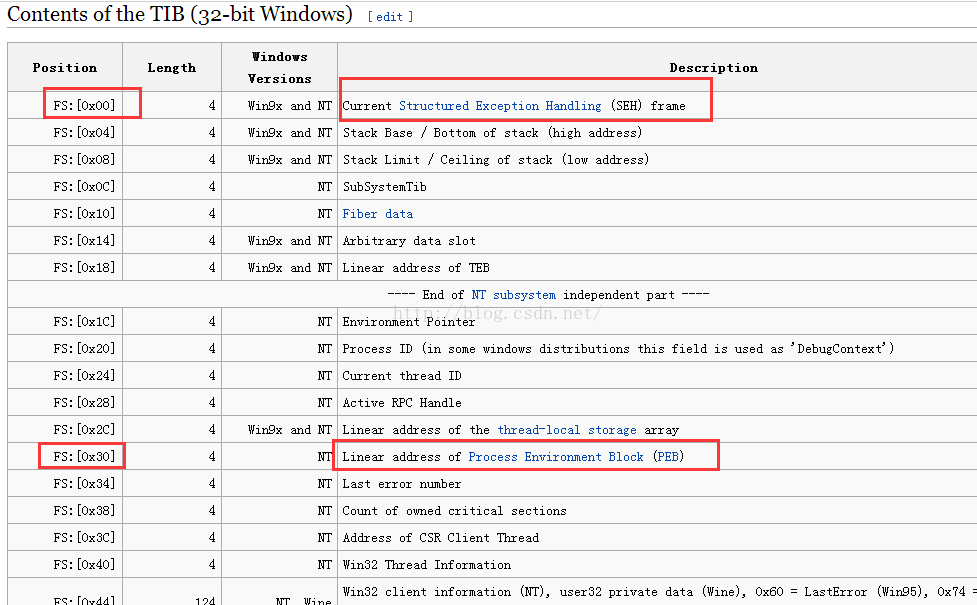Click the Description column header
The height and width of the screenshot is (605, 977).
pyautogui.click(x=713, y=67)
